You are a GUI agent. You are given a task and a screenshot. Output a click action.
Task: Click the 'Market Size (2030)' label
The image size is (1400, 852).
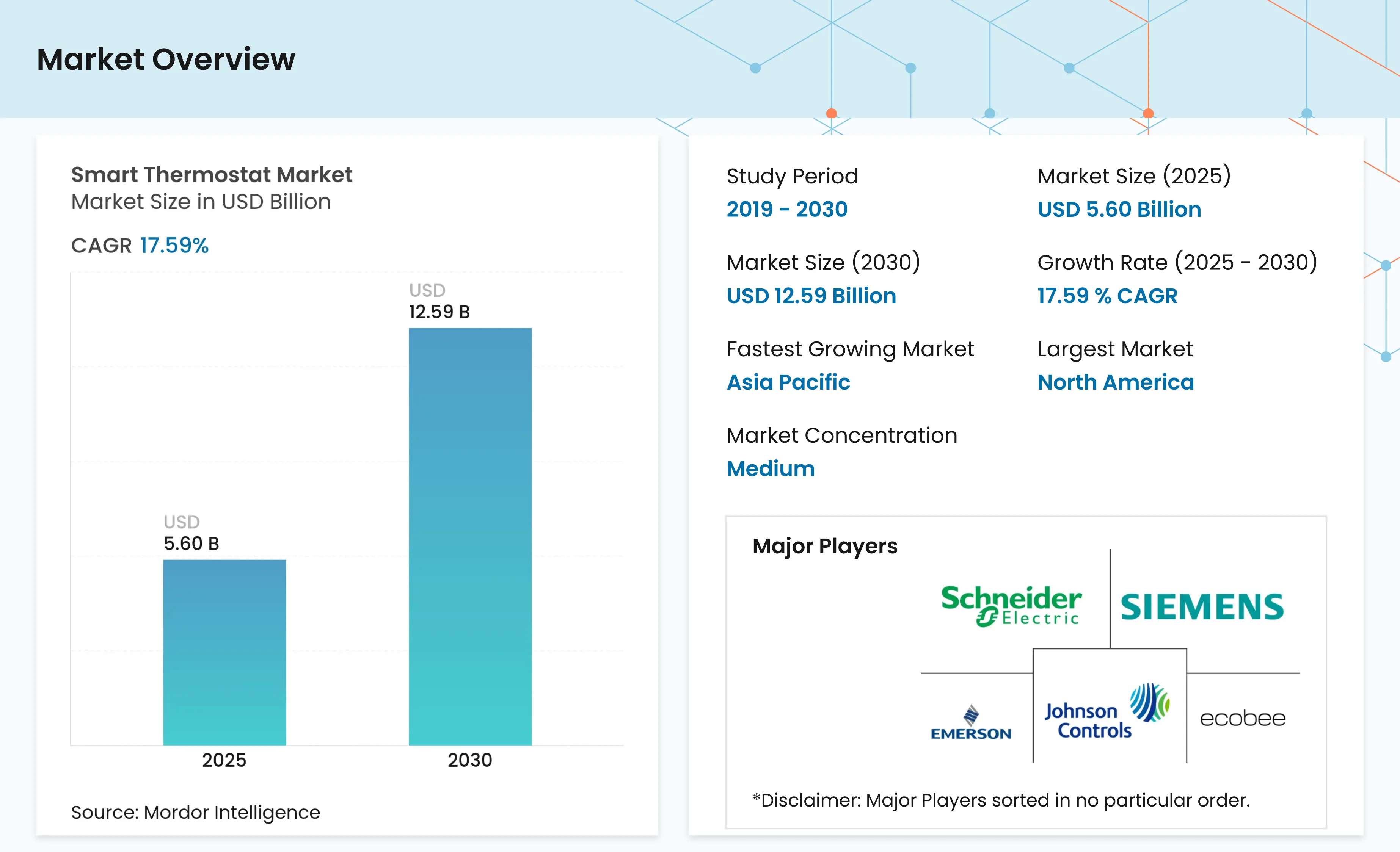click(823, 262)
